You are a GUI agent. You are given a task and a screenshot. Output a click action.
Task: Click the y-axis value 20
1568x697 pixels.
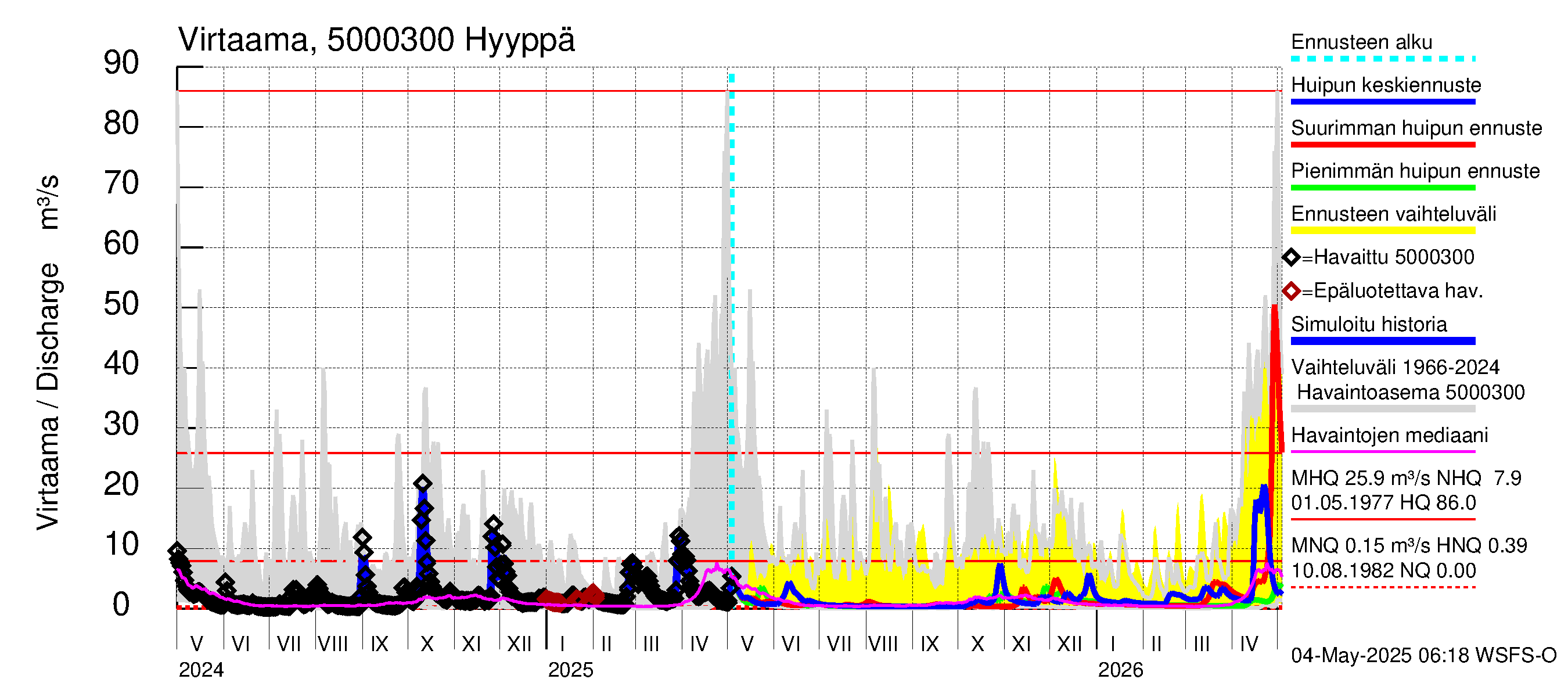[121, 484]
